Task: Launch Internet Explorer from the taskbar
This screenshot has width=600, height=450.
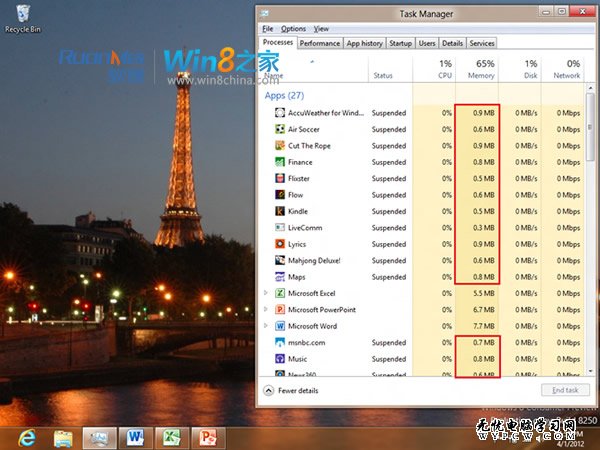Action: [x=27, y=438]
